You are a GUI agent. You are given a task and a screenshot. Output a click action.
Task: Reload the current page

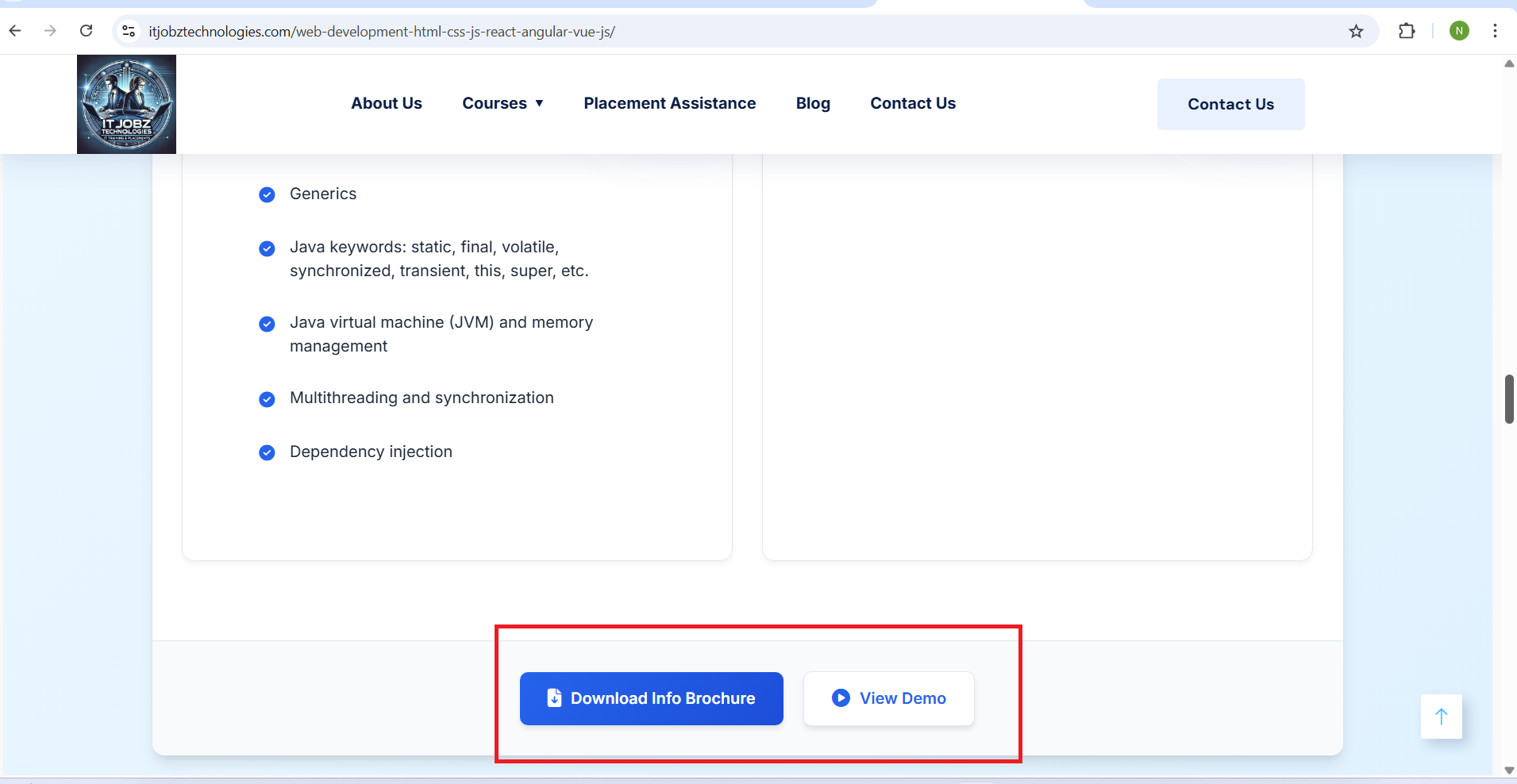pos(87,31)
